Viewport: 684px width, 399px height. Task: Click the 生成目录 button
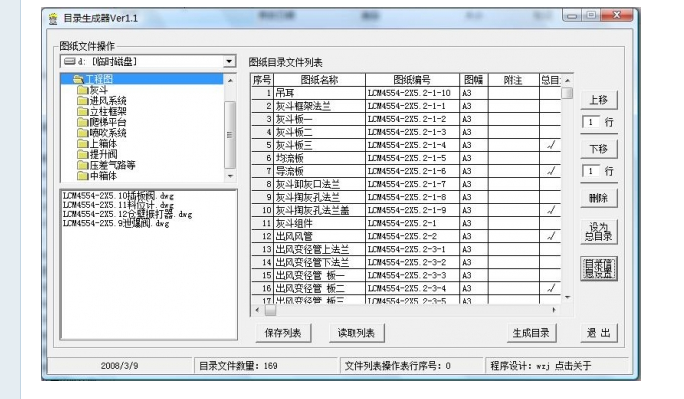click(531, 333)
